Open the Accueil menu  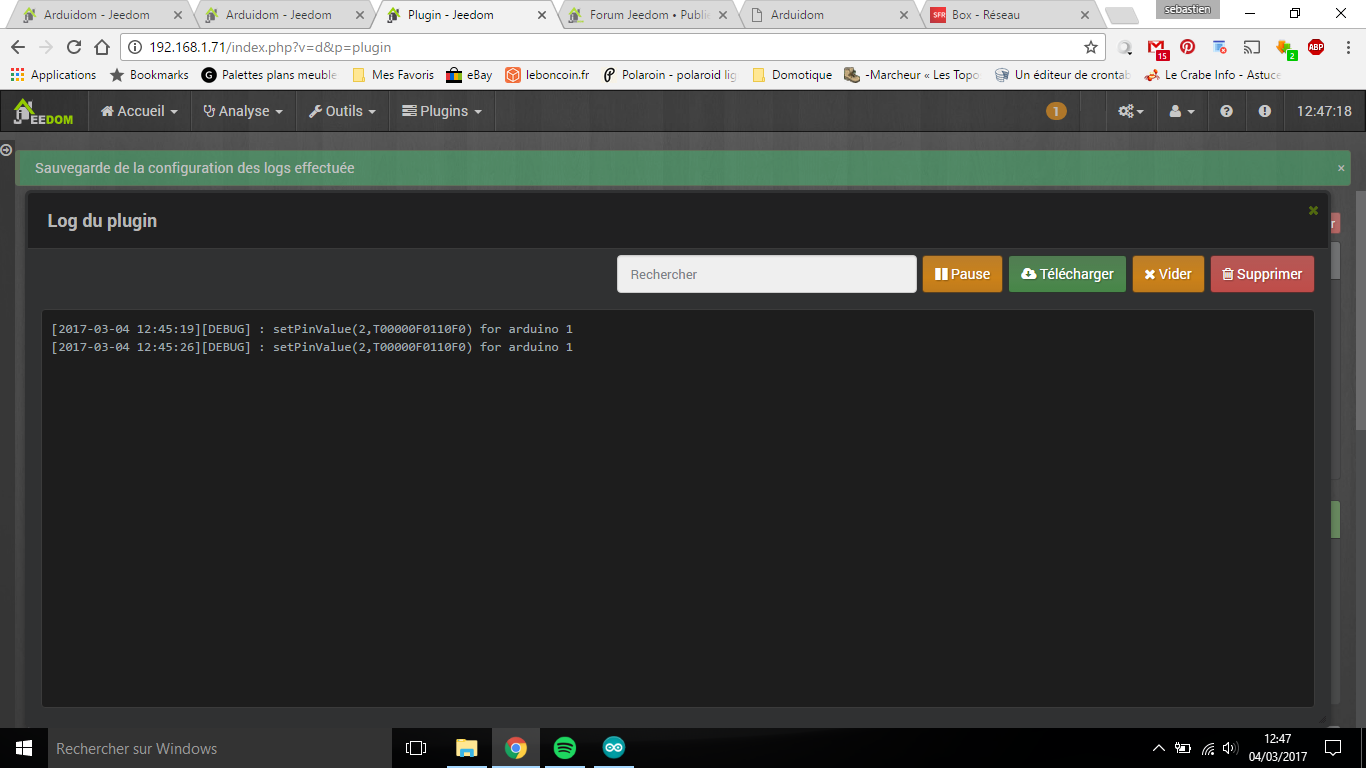tap(139, 111)
